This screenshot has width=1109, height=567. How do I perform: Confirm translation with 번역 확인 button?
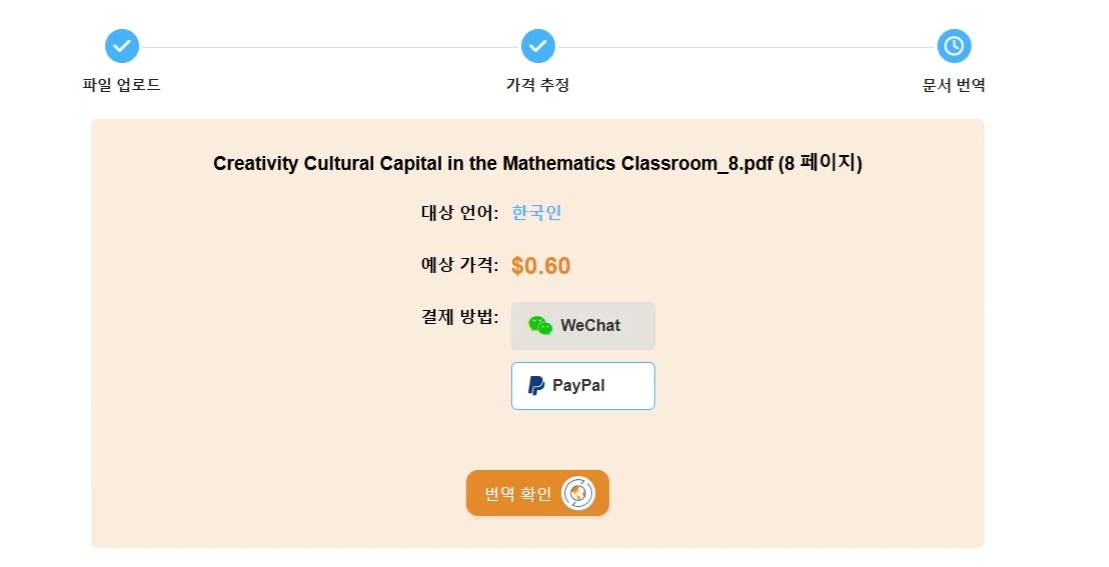[x=538, y=493]
